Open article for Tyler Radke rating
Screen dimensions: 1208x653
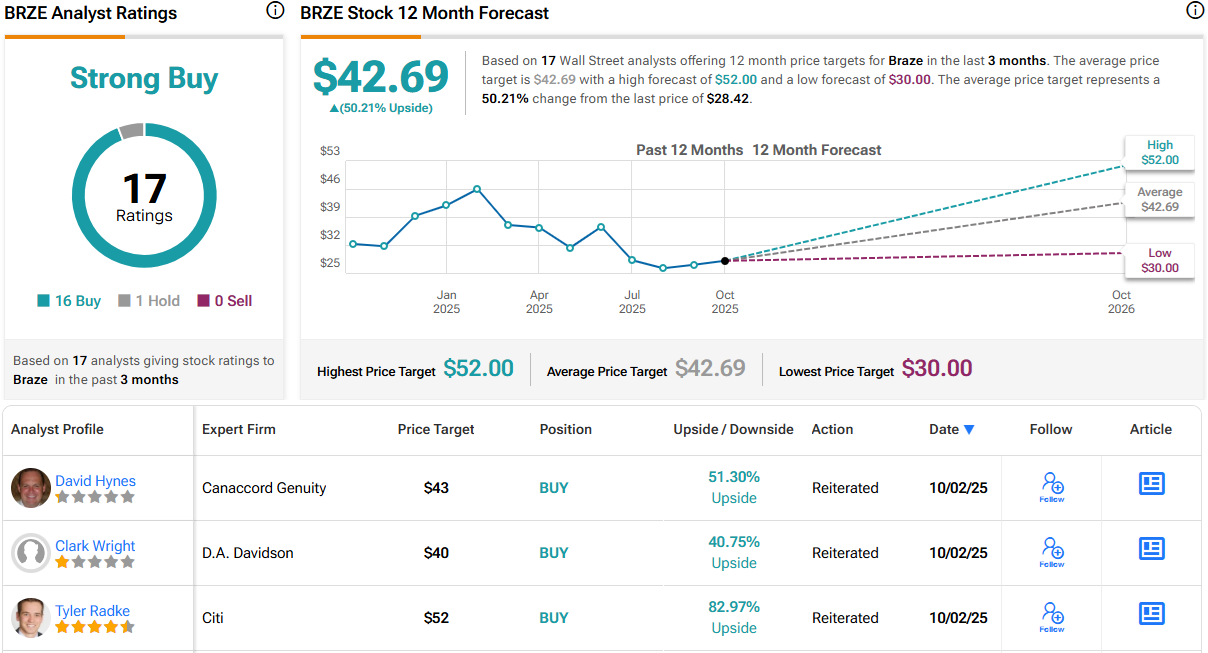(x=1152, y=614)
